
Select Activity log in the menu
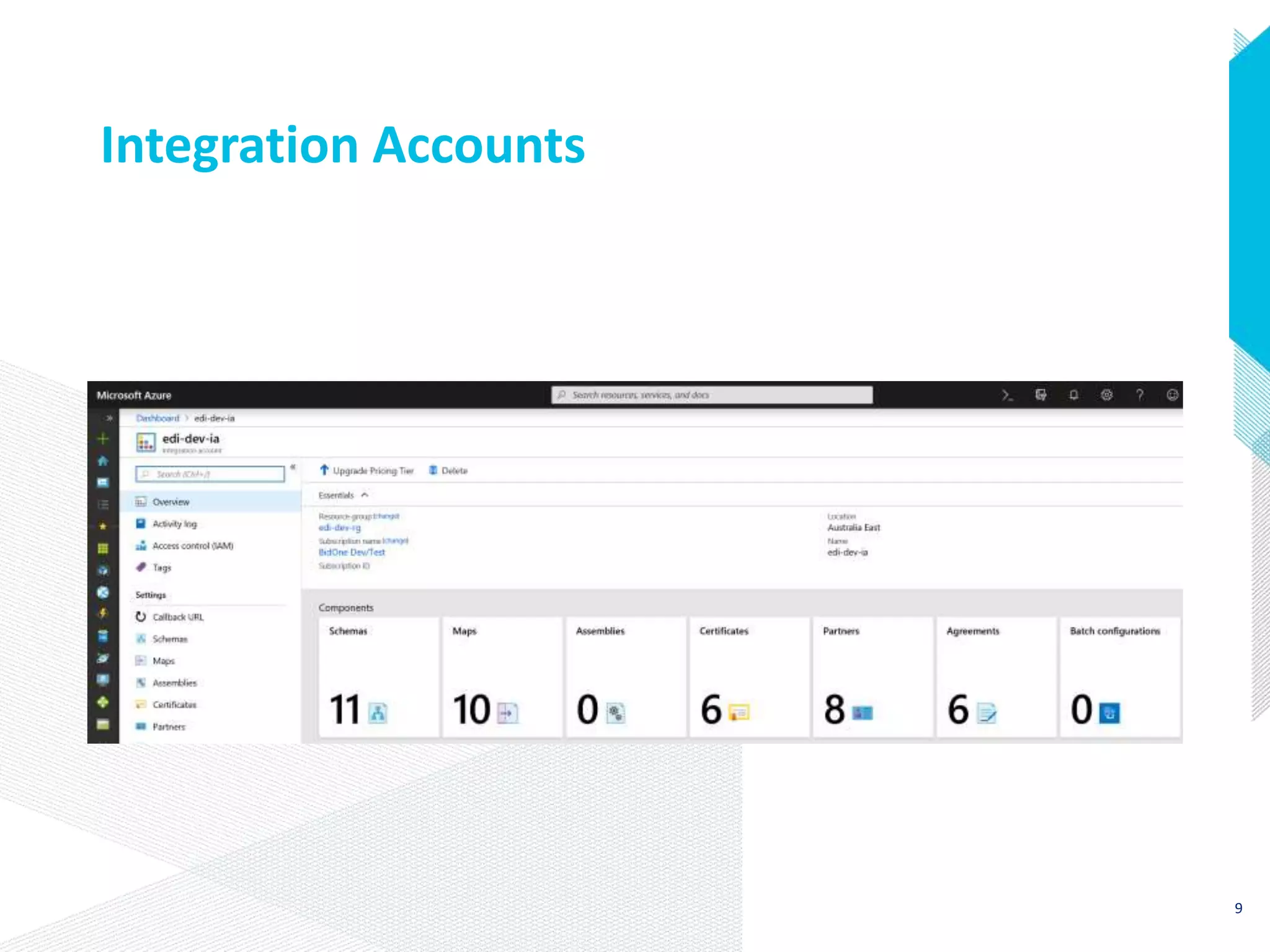pos(174,524)
